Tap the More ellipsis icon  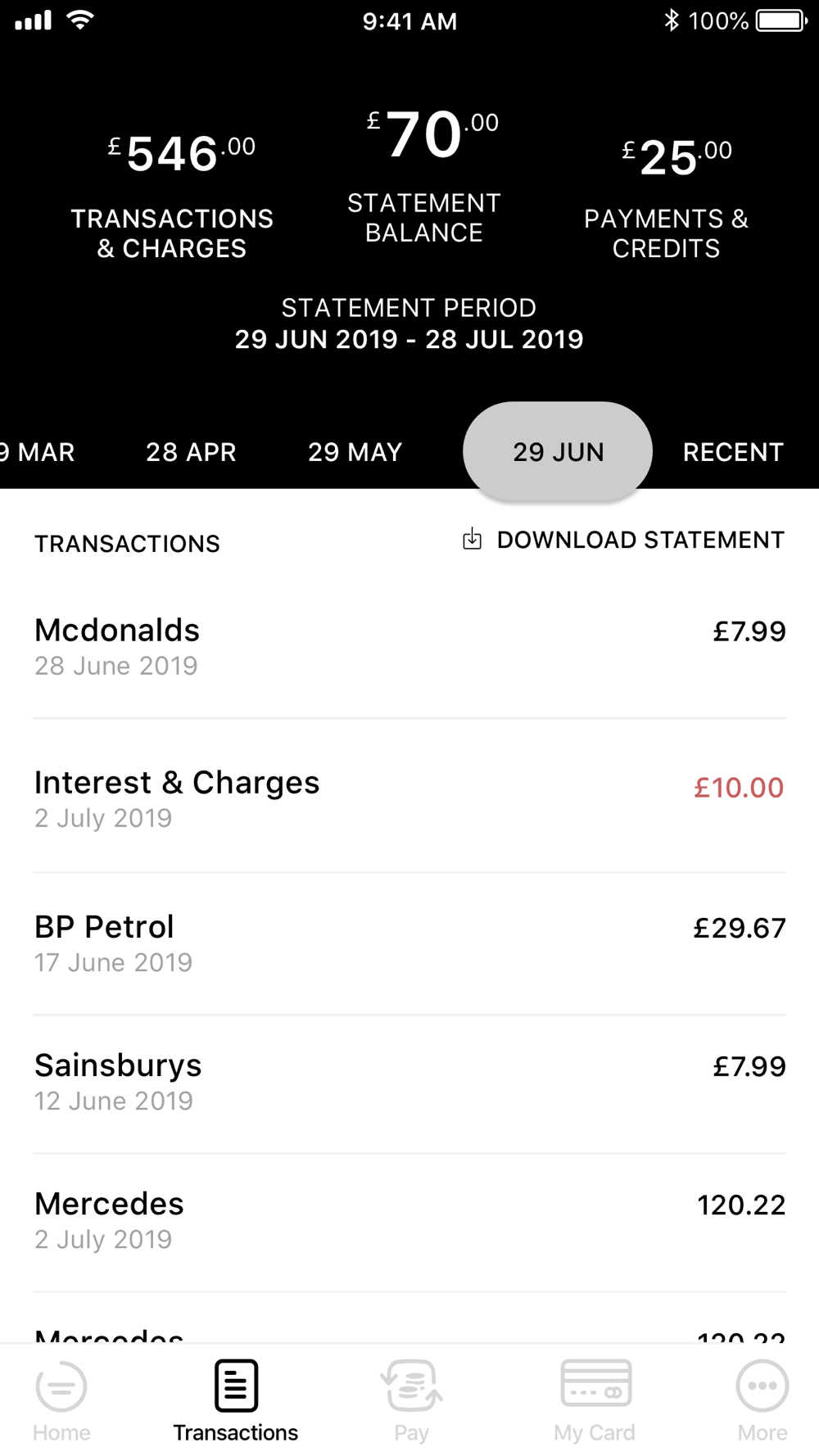click(x=762, y=1386)
